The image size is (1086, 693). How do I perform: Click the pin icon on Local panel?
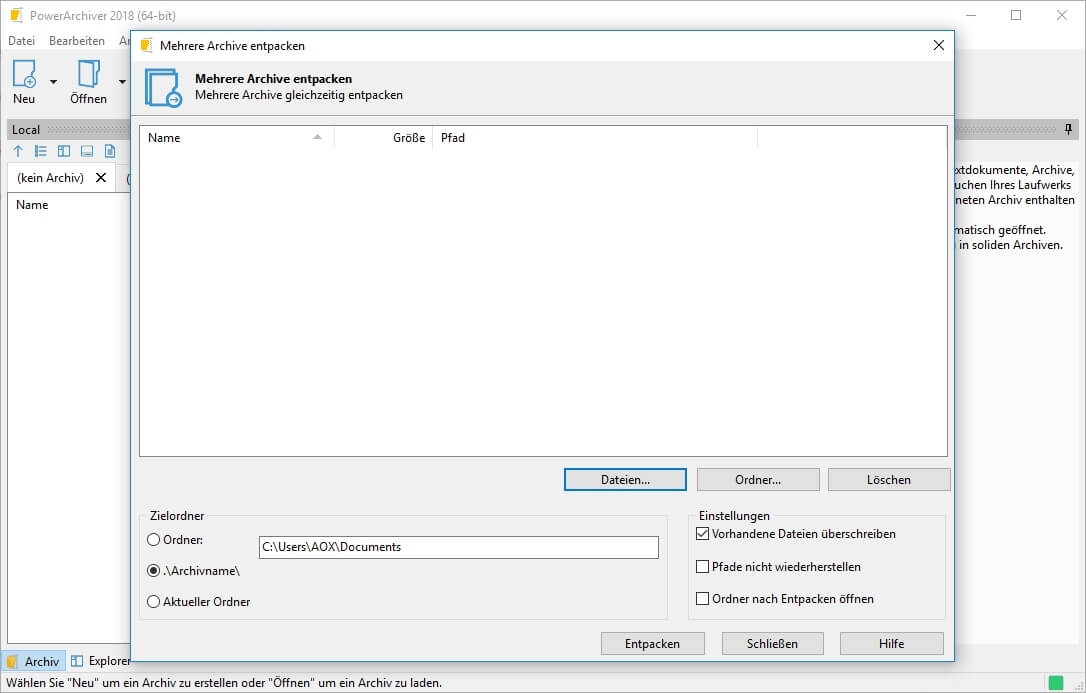(1068, 130)
